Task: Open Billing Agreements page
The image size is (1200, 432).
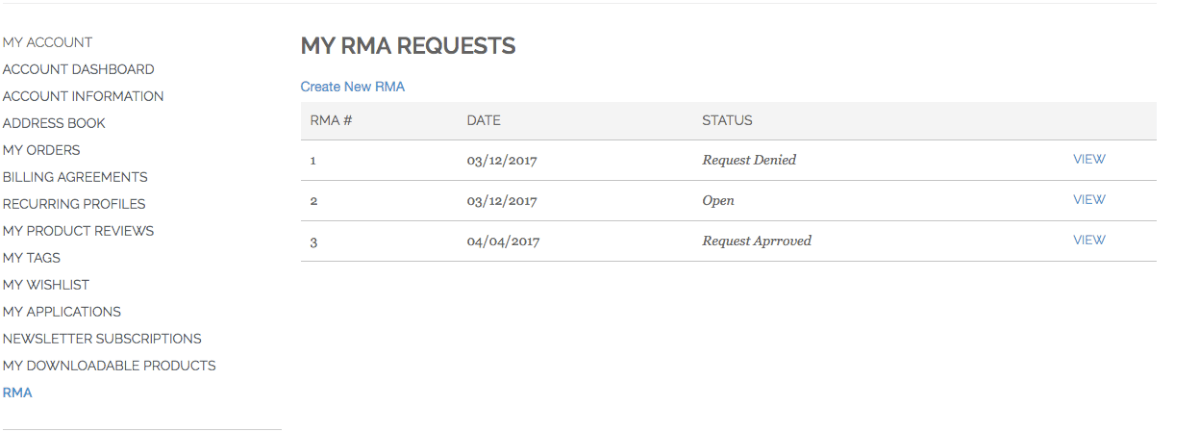Action: 75,178
